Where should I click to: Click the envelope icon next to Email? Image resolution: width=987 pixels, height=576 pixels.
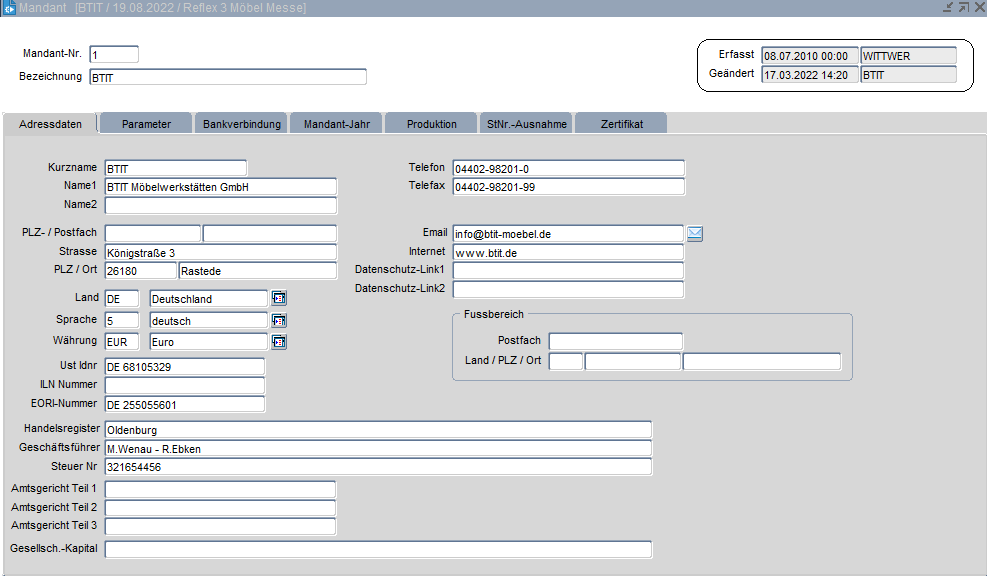tap(695, 234)
